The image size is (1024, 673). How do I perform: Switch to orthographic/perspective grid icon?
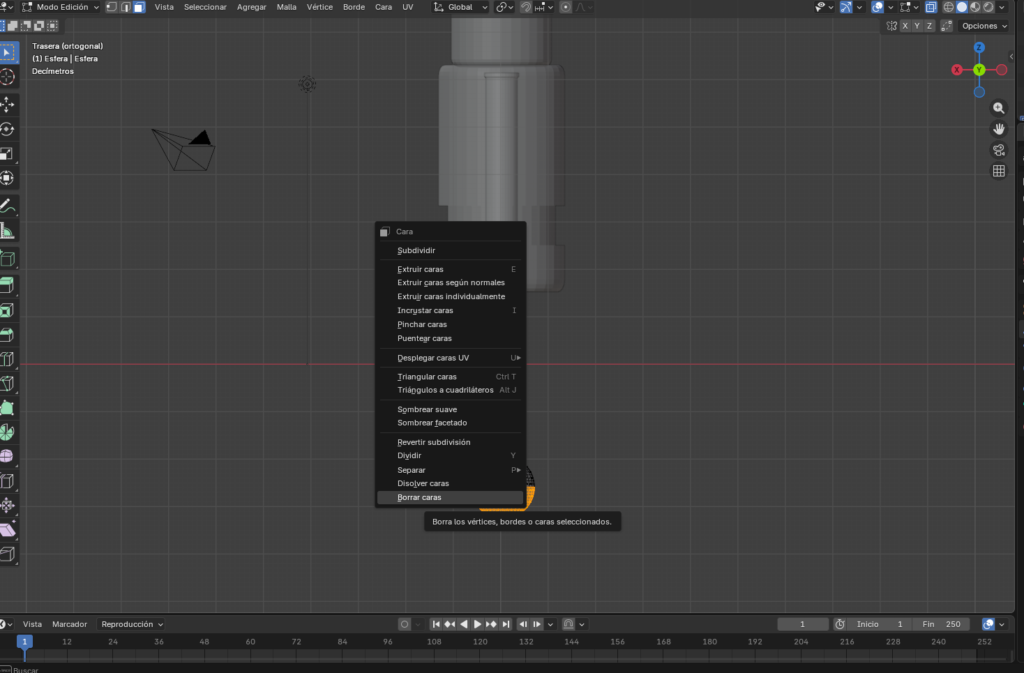tap(998, 171)
